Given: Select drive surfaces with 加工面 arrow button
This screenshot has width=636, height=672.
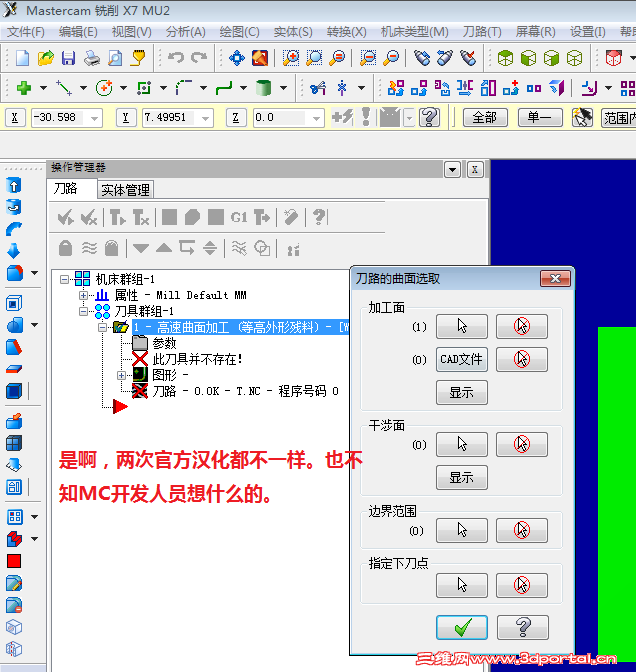Looking at the screenshot, I should 462,327.
